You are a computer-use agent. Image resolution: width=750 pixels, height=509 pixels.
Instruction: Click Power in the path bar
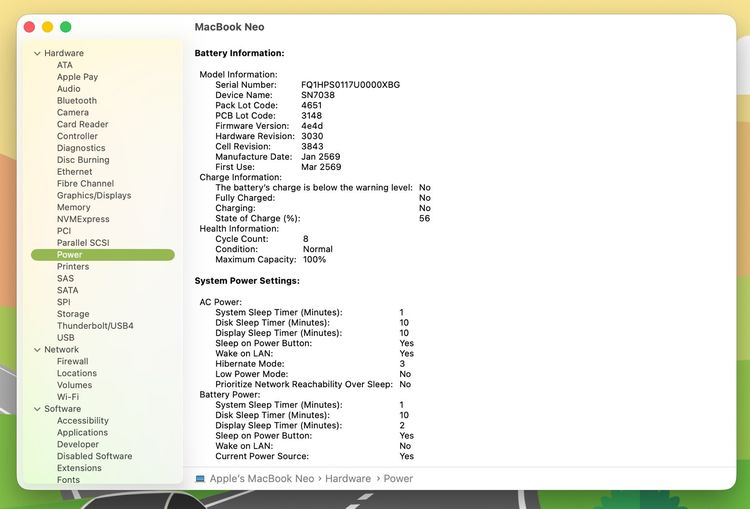[x=398, y=479]
